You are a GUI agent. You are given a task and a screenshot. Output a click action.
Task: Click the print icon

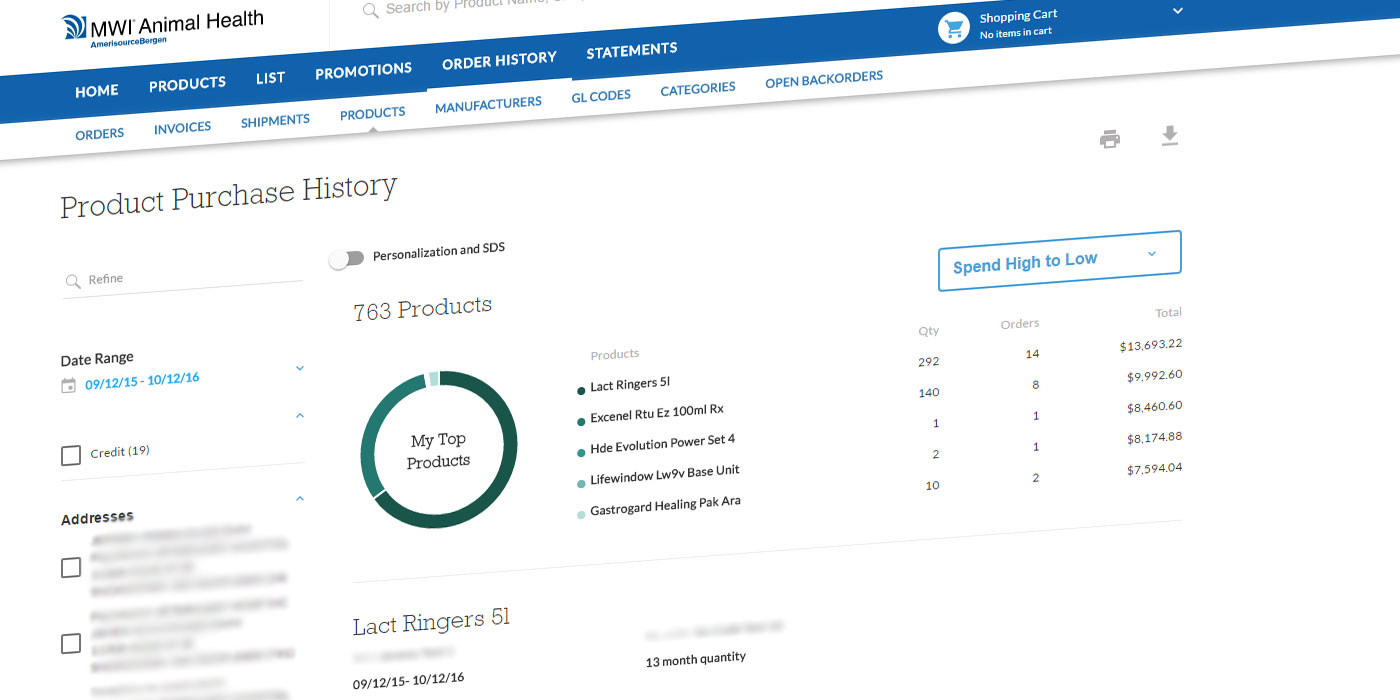click(x=1110, y=140)
